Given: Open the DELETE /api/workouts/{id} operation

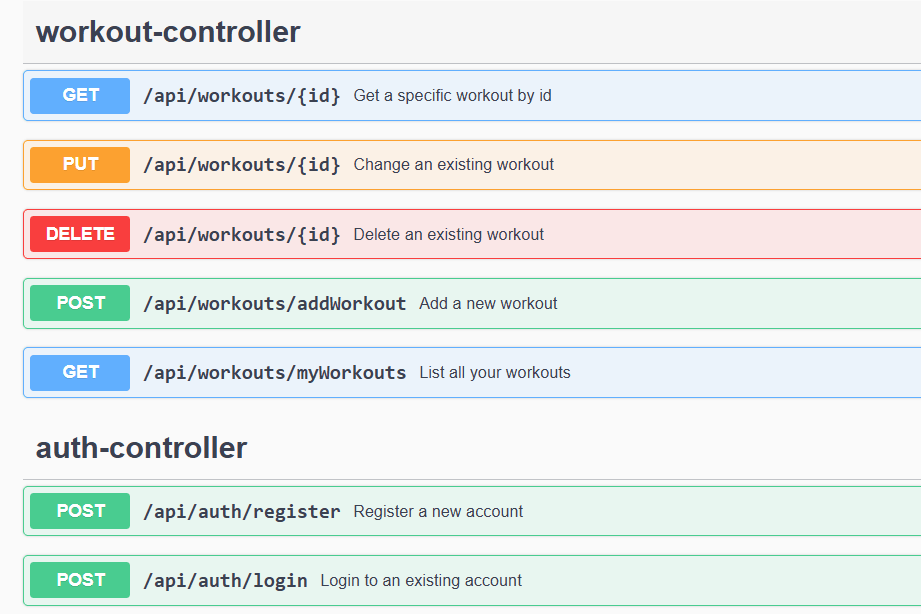Looking at the screenshot, I should (472, 234).
